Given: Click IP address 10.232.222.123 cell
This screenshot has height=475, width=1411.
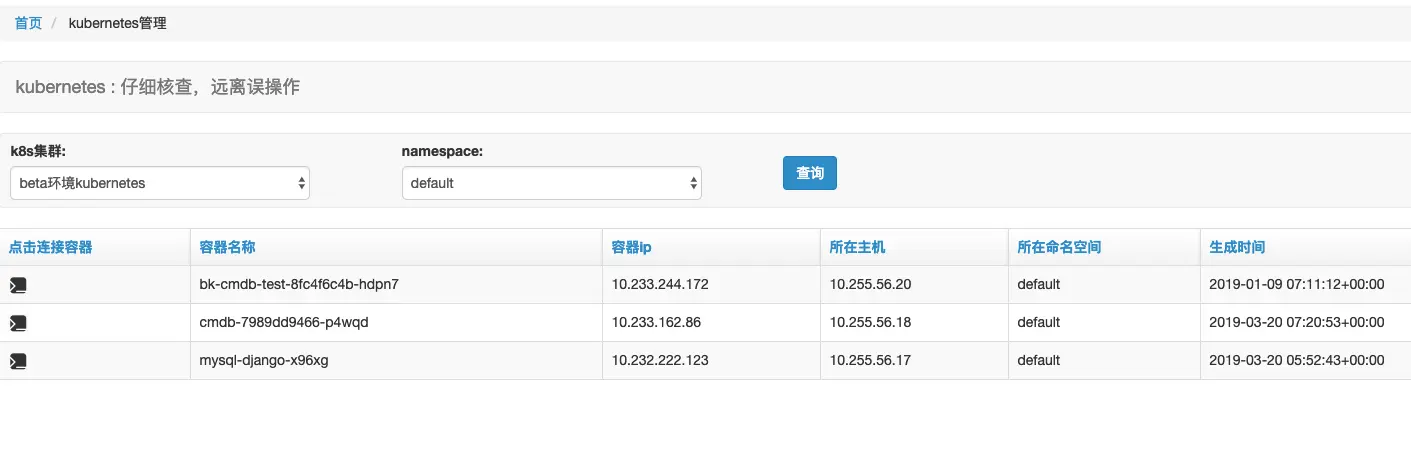Looking at the screenshot, I should tap(660, 360).
